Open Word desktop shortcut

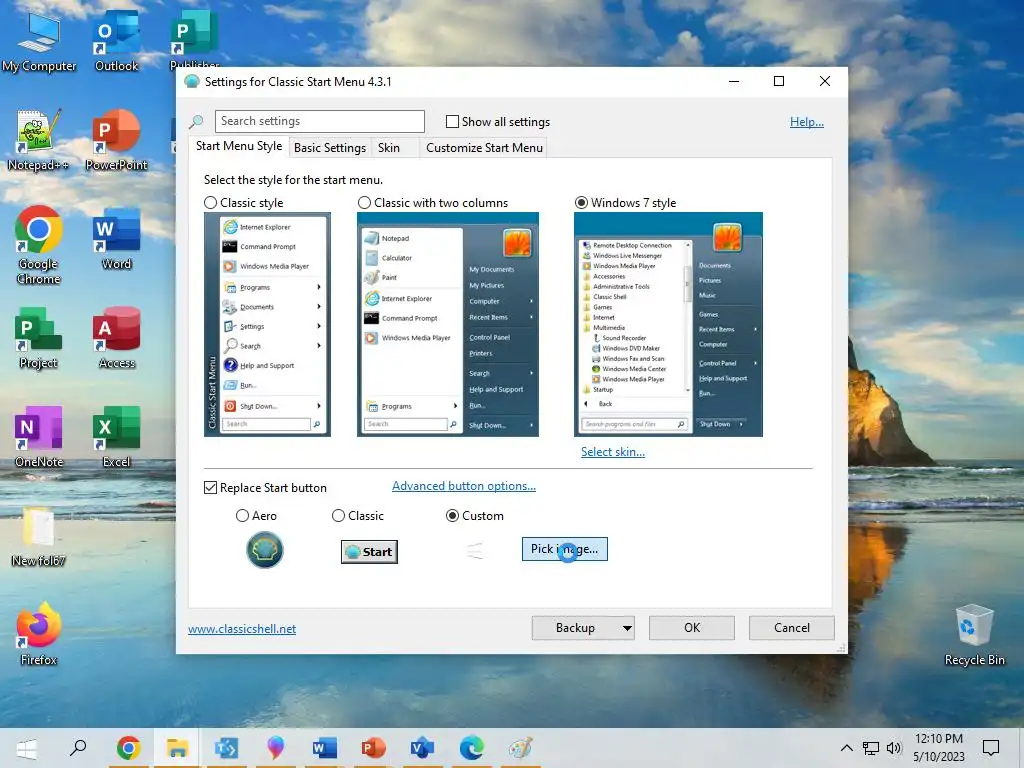tap(116, 238)
